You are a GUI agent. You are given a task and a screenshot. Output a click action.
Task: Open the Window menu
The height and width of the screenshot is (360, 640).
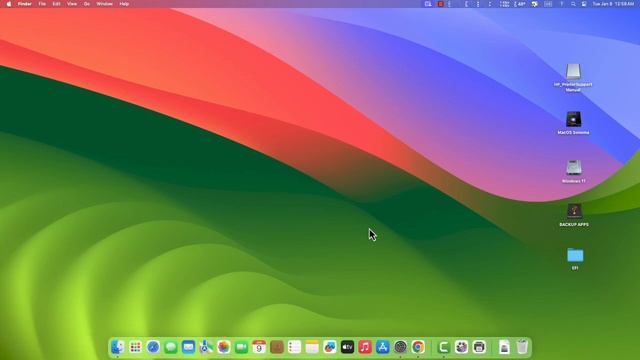pyautogui.click(x=104, y=4)
